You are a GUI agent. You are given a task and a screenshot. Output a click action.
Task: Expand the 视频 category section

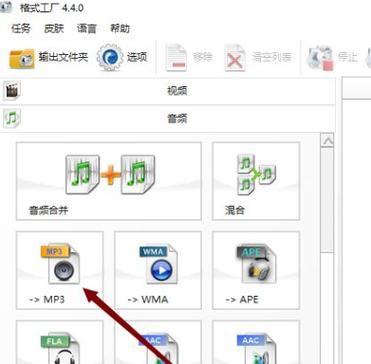coord(168,91)
